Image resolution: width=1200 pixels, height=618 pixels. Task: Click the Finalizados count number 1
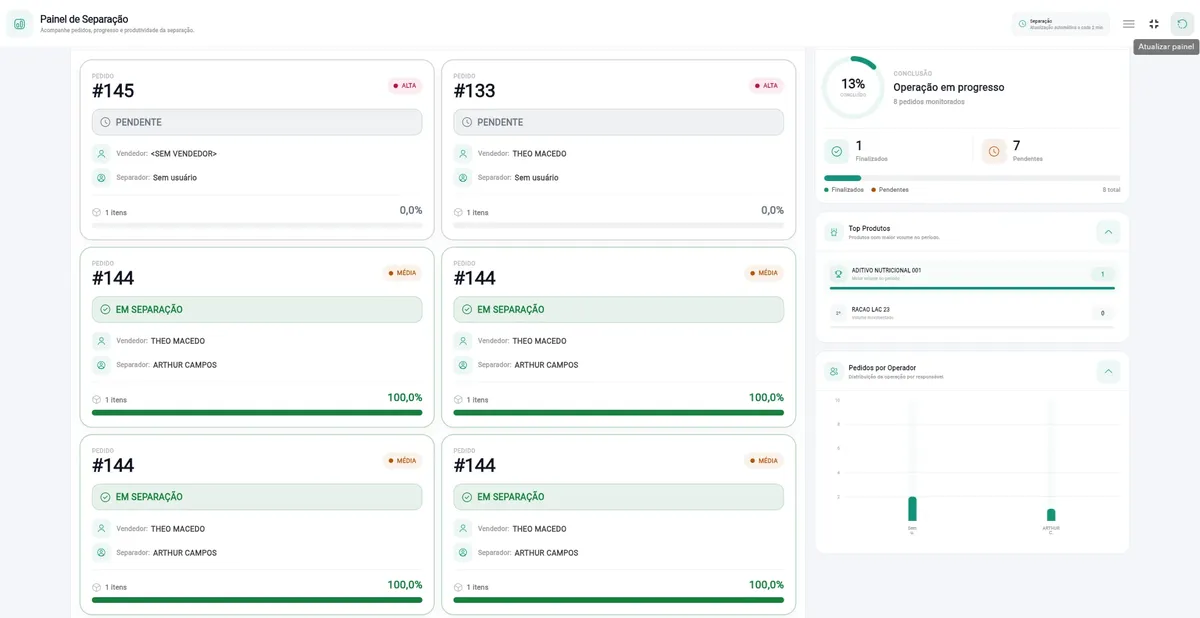(x=859, y=146)
